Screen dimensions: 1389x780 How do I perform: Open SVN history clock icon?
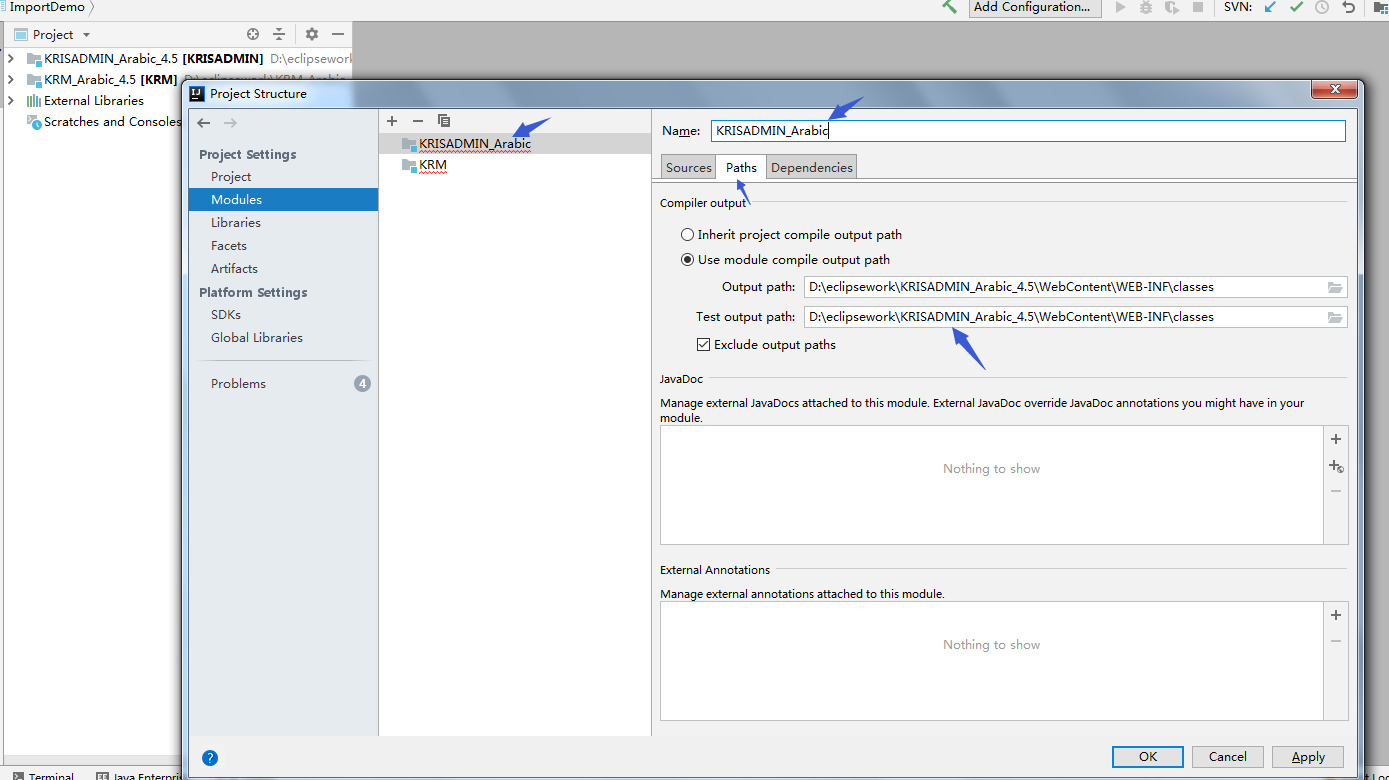(x=1322, y=7)
